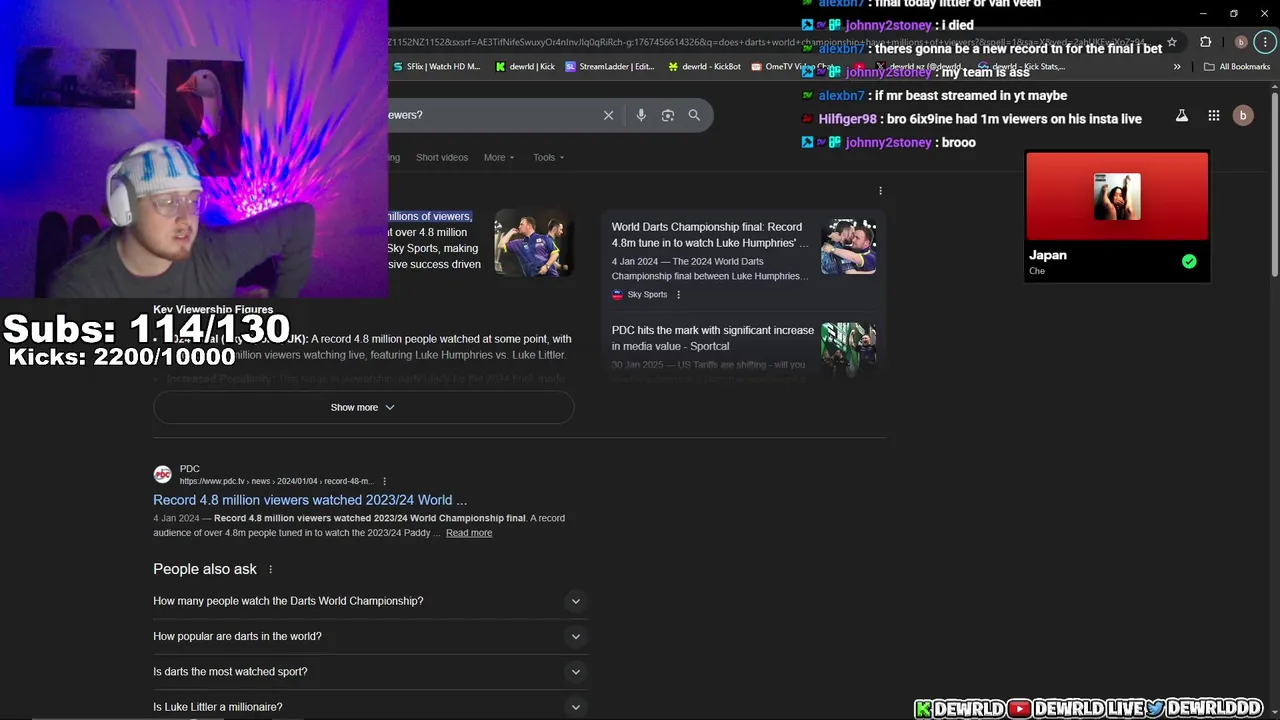Expand 'Is darts the most watched sport?'
The image size is (1280, 720).
pos(368,672)
